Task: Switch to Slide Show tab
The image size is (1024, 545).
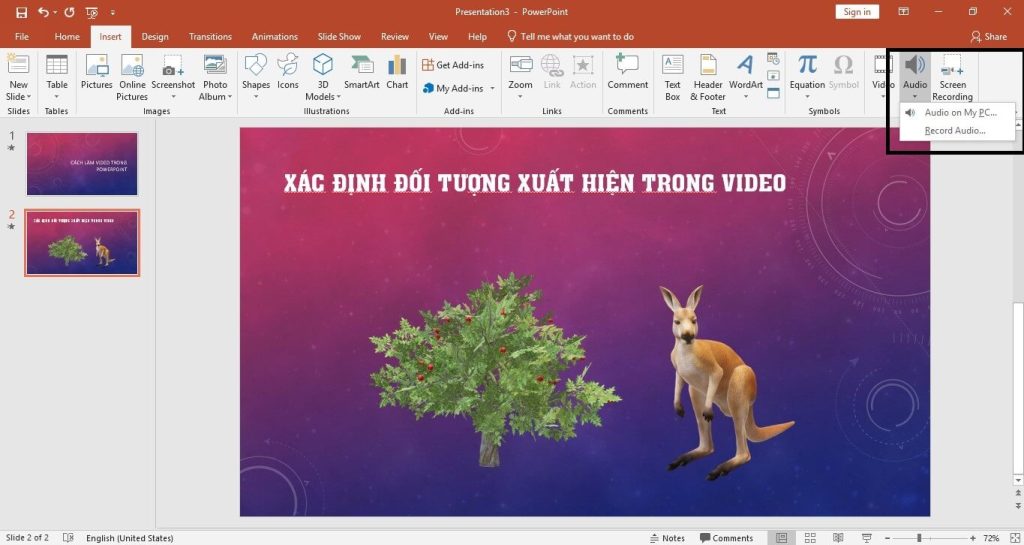Action: point(339,37)
